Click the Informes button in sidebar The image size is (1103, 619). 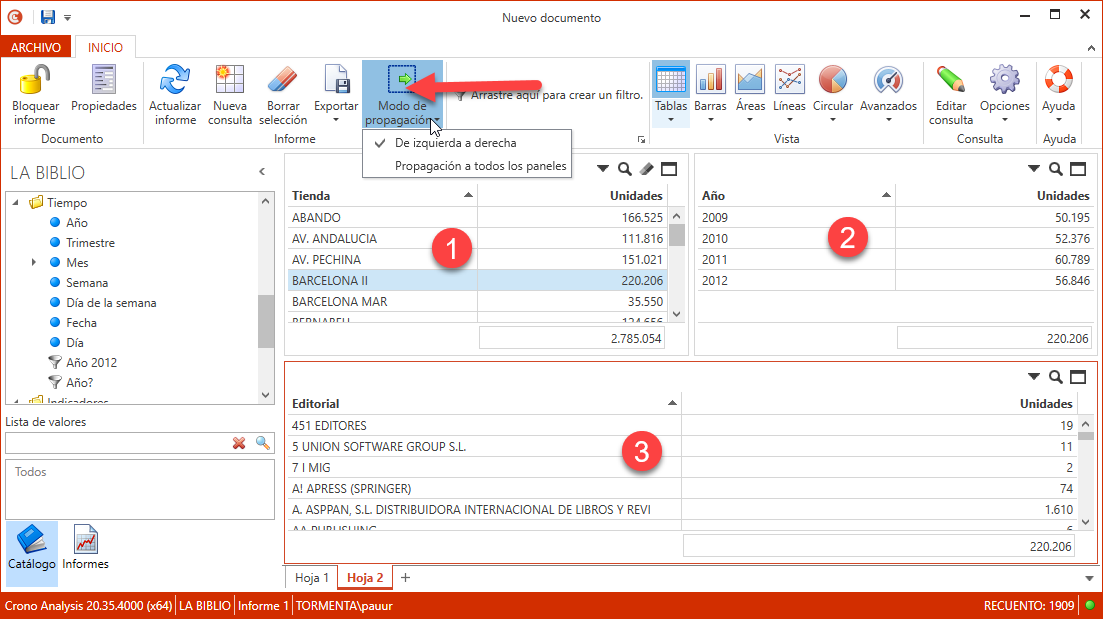point(85,548)
